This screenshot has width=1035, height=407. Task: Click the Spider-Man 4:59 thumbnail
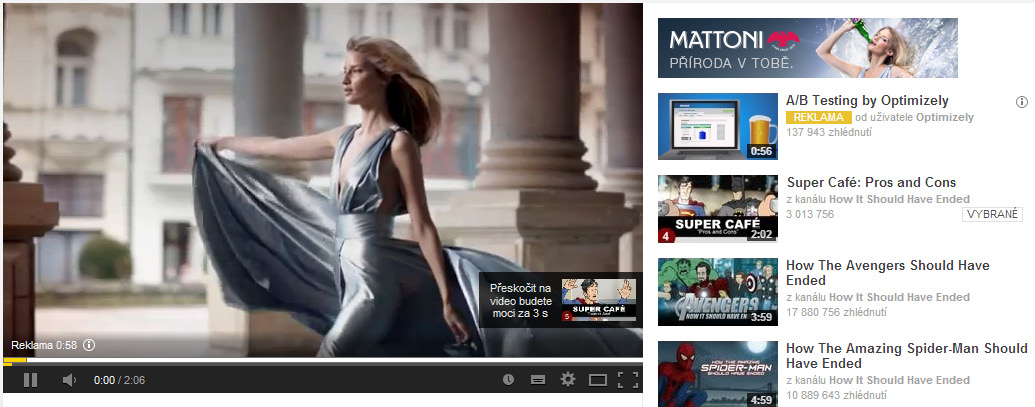click(718, 374)
